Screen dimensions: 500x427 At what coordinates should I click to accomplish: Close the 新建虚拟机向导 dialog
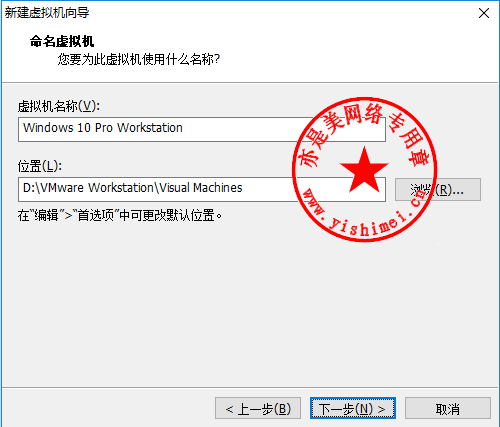coord(484,13)
